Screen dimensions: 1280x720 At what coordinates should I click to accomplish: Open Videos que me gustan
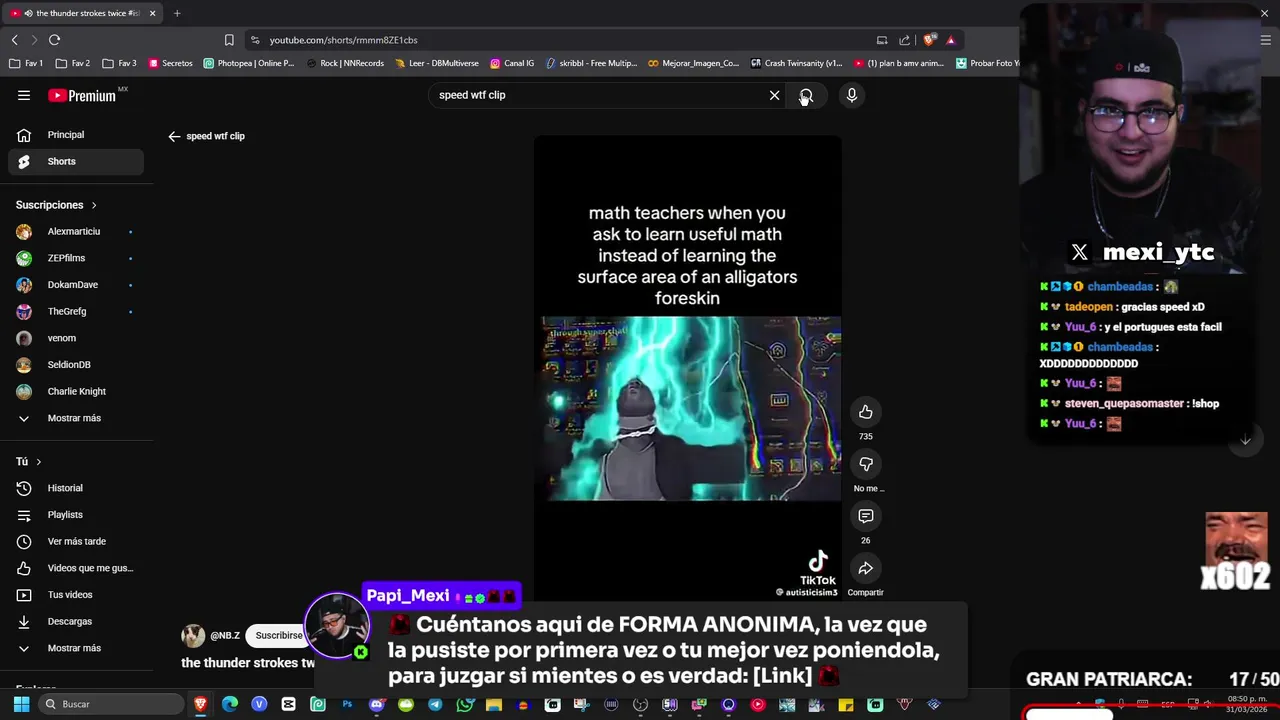coord(76,568)
